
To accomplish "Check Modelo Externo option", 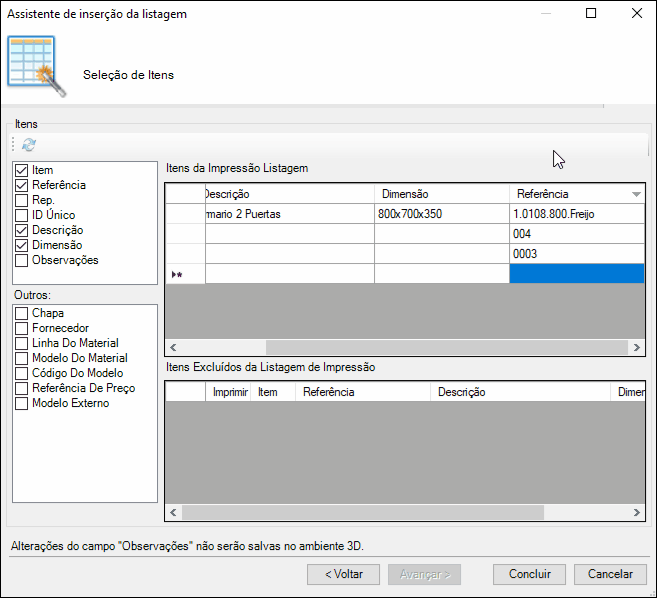I will (21, 403).
